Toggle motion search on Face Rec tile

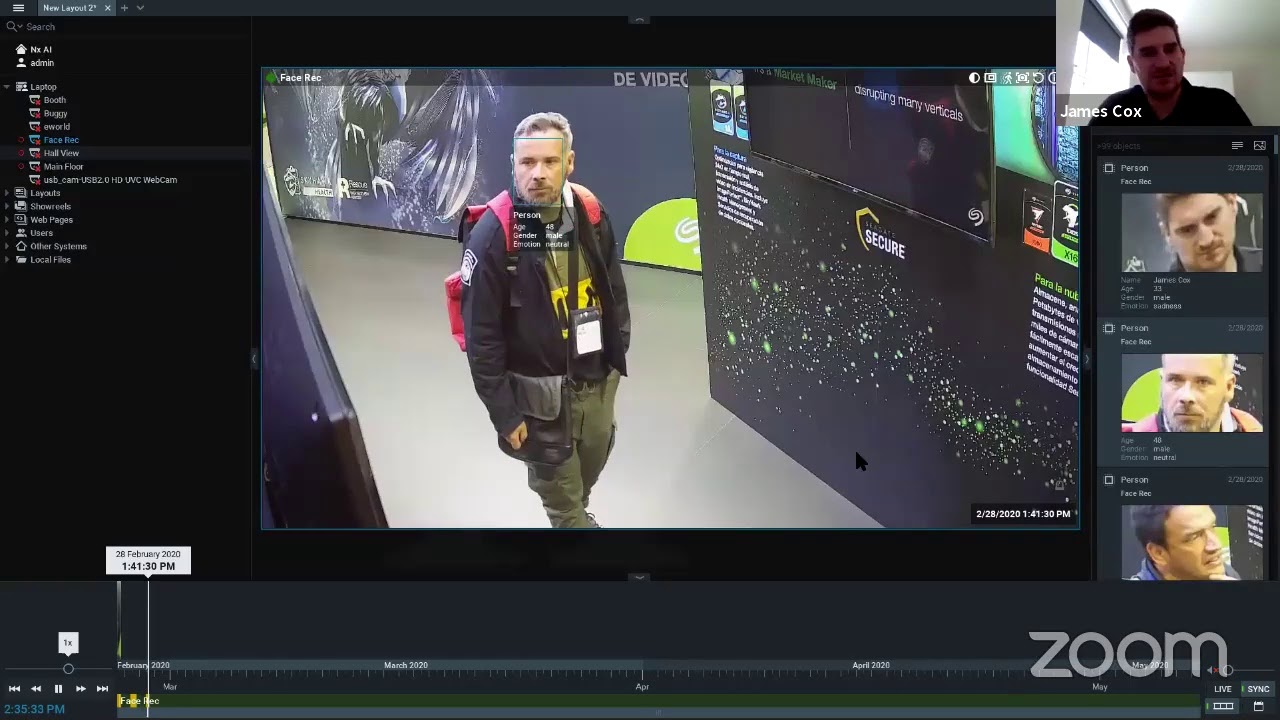coord(1006,78)
